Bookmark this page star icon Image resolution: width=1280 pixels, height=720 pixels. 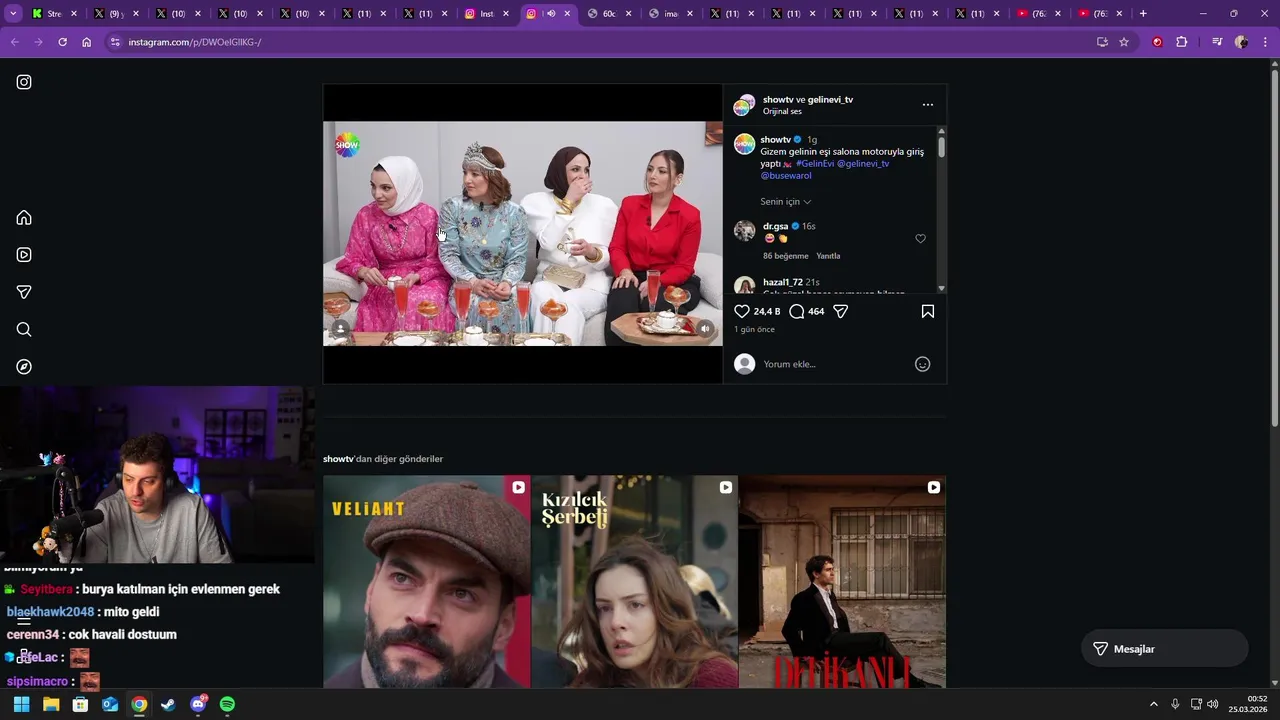(1124, 42)
